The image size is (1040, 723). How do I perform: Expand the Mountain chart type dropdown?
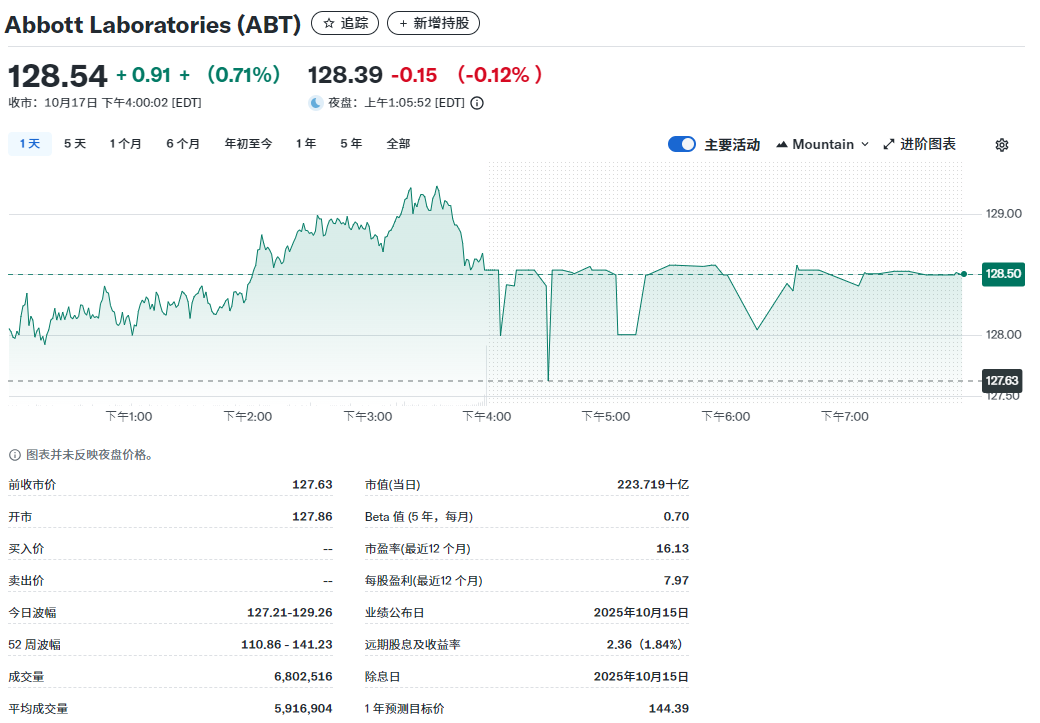pos(822,145)
